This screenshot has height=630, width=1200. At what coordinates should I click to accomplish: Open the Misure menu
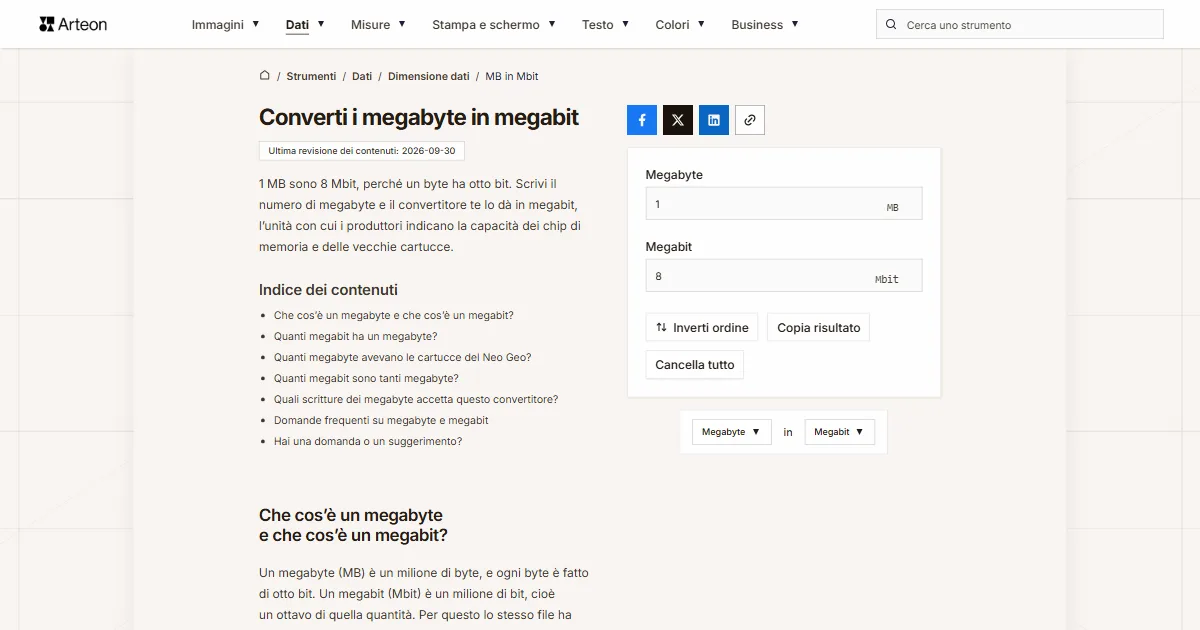tap(379, 24)
